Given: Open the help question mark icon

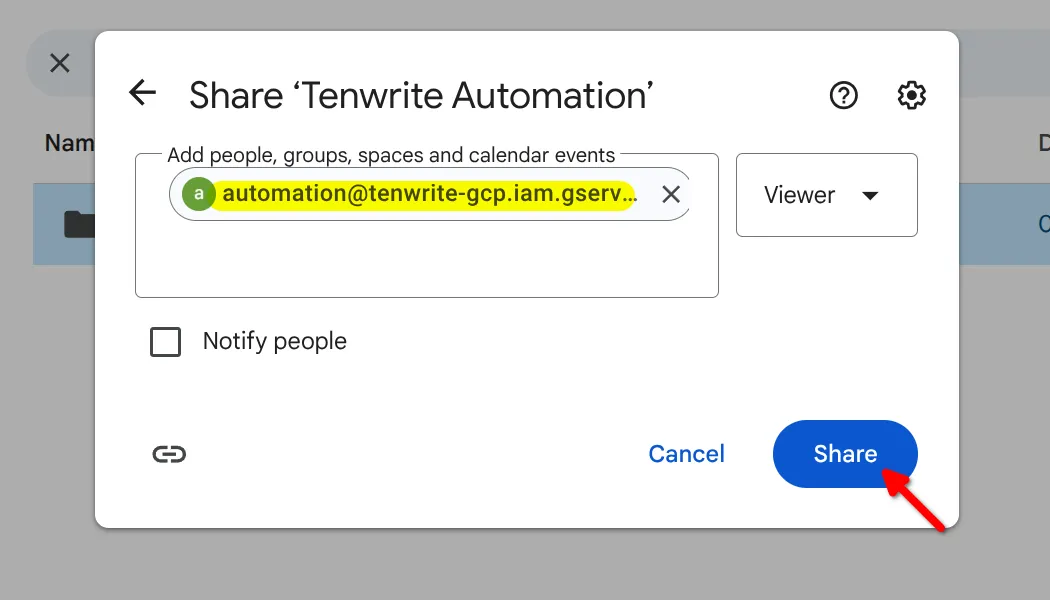Looking at the screenshot, I should pos(844,95).
